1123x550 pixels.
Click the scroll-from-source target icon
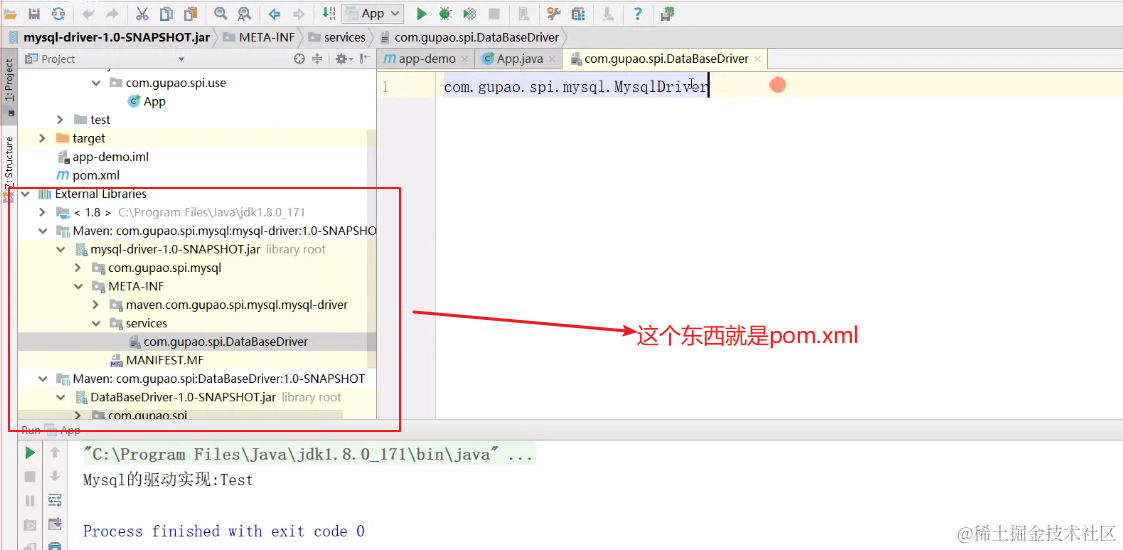[299, 59]
